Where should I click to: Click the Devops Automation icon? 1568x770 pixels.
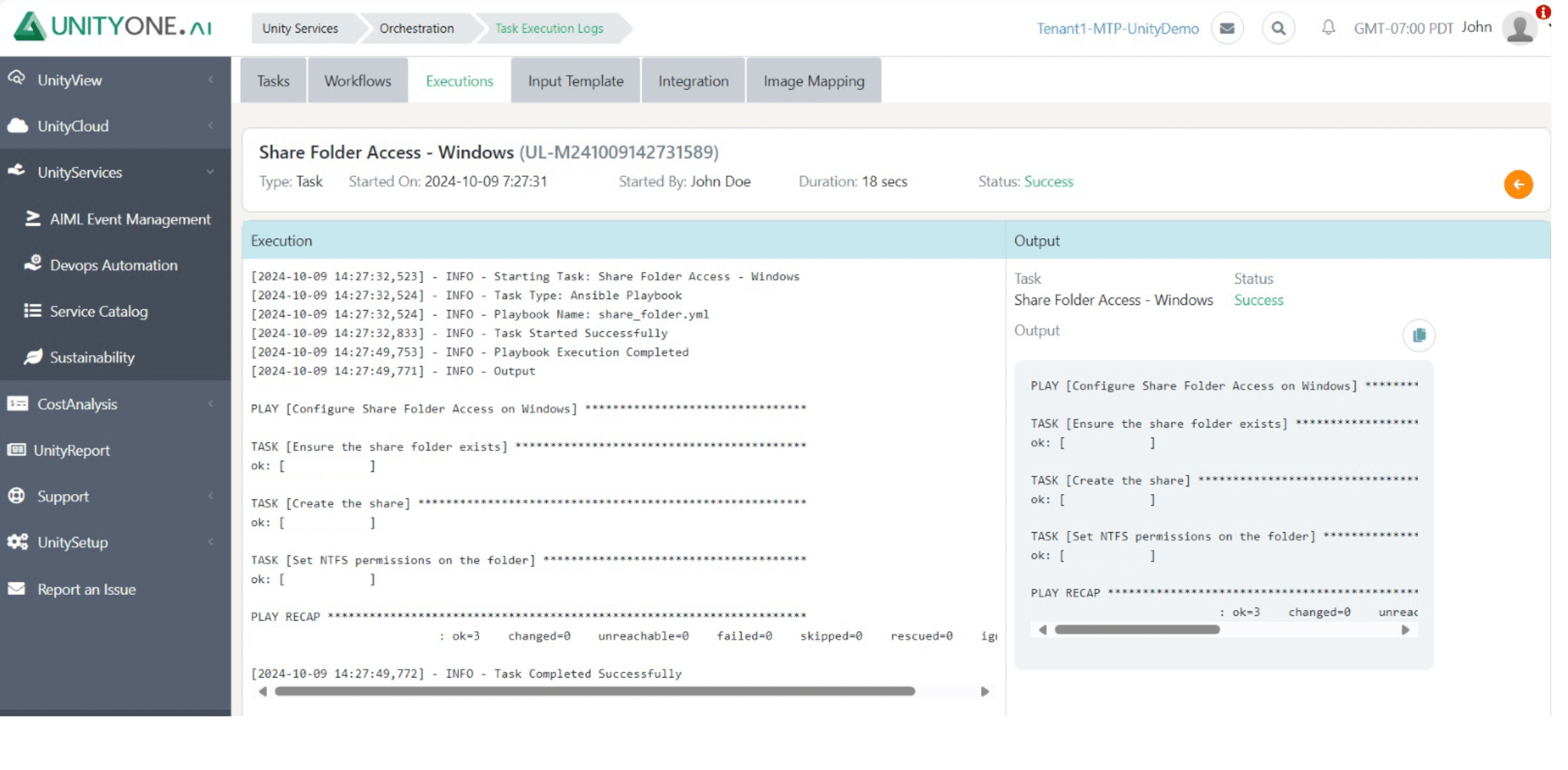(x=33, y=263)
